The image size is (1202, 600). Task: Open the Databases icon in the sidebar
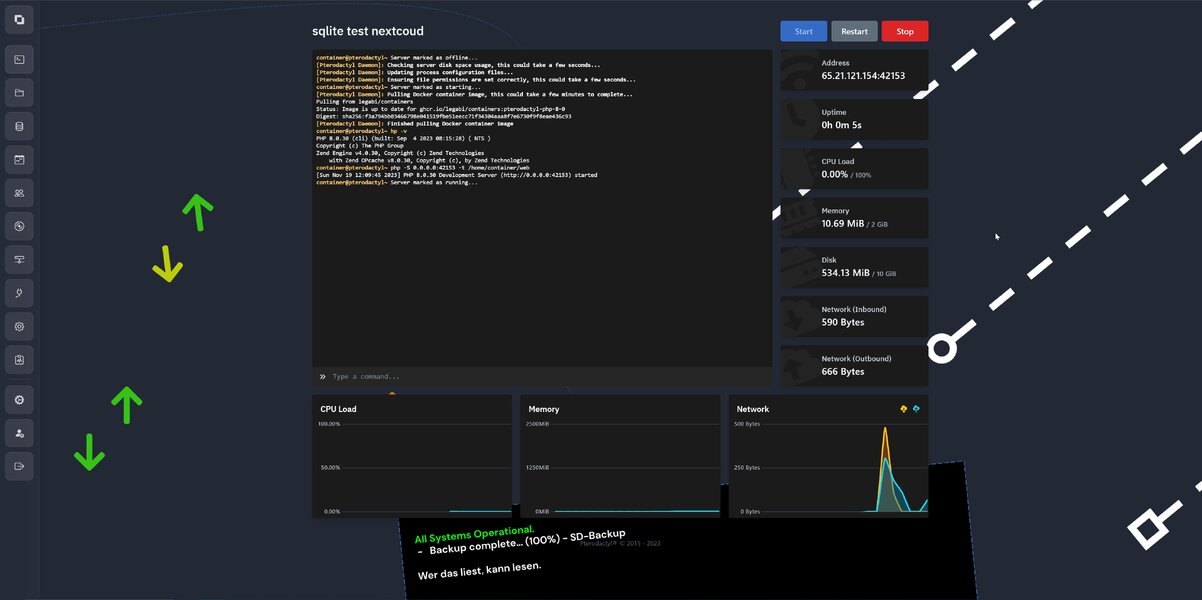pos(19,126)
